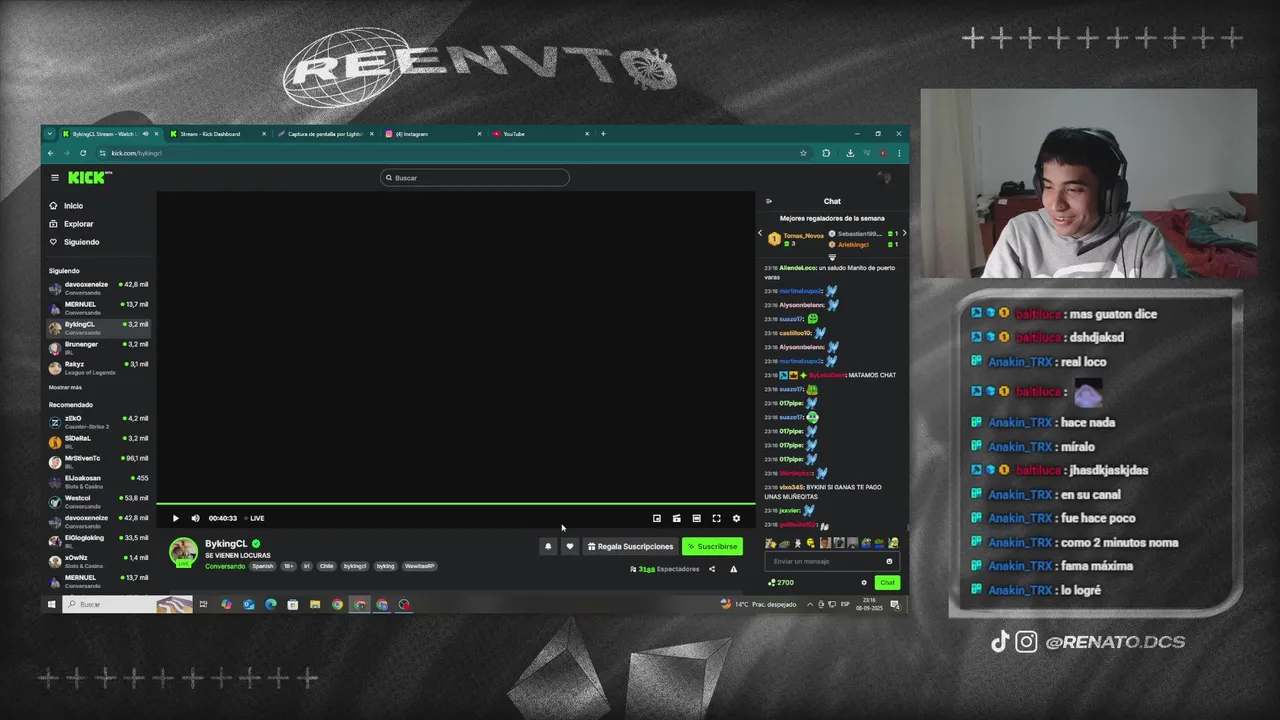Switch to Captura de pantalla Lightshot tab
This screenshot has height=720, width=1280.
pos(323,134)
